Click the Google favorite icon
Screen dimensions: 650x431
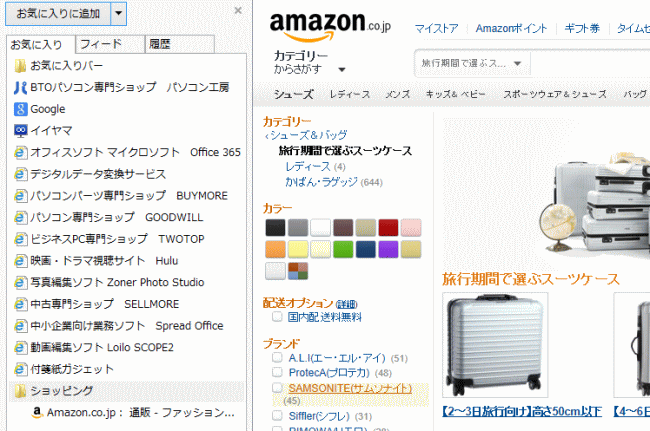click(20, 109)
